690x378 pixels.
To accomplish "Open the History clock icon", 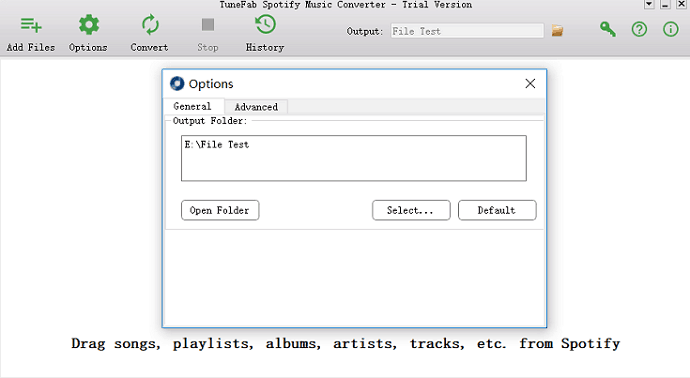I will [265, 25].
